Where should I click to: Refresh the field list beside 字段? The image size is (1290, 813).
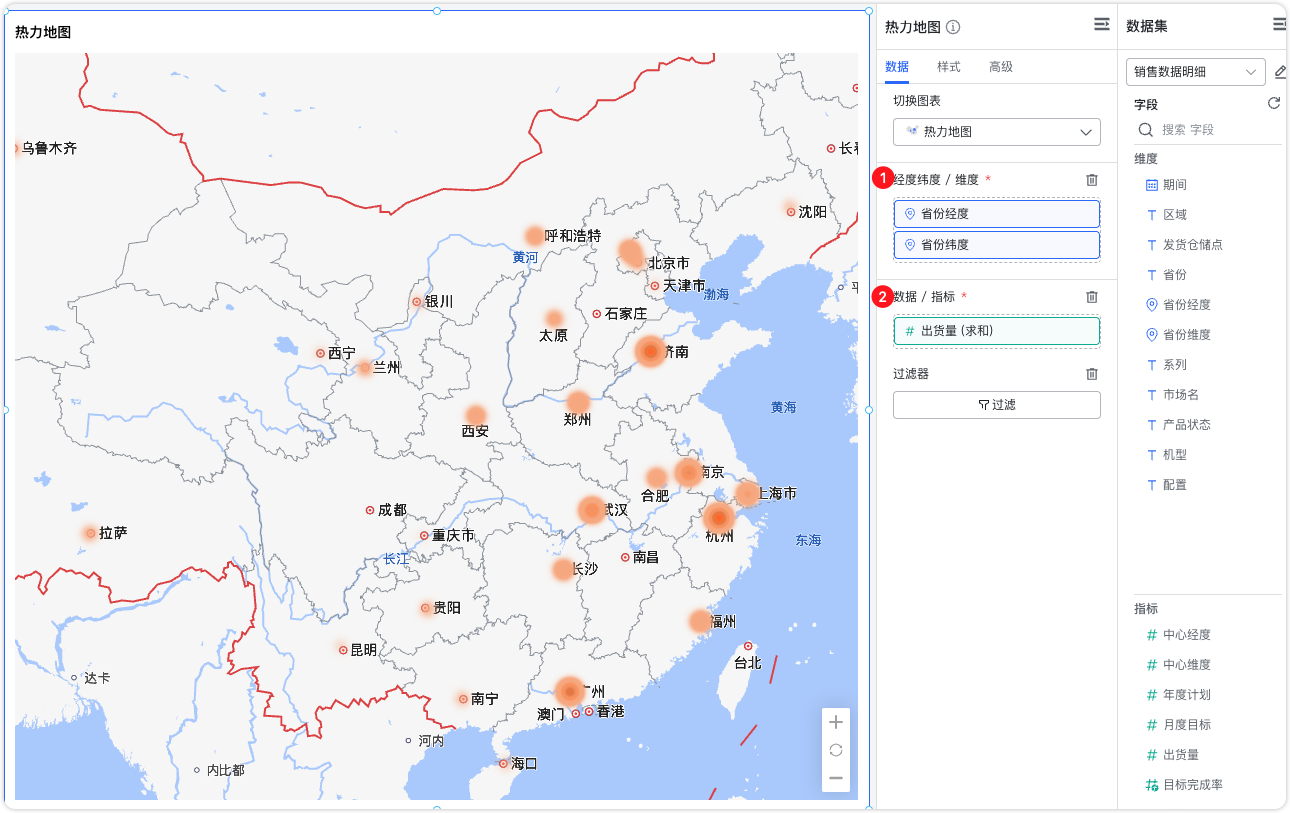[x=1273, y=102]
